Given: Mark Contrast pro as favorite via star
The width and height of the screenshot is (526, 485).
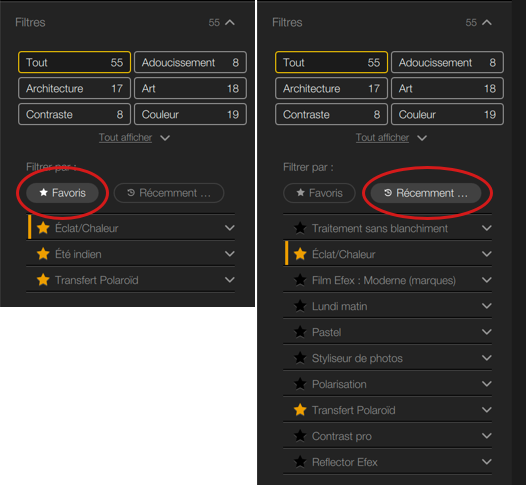Looking at the screenshot, I should pyautogui.click(x=300, y=436).
